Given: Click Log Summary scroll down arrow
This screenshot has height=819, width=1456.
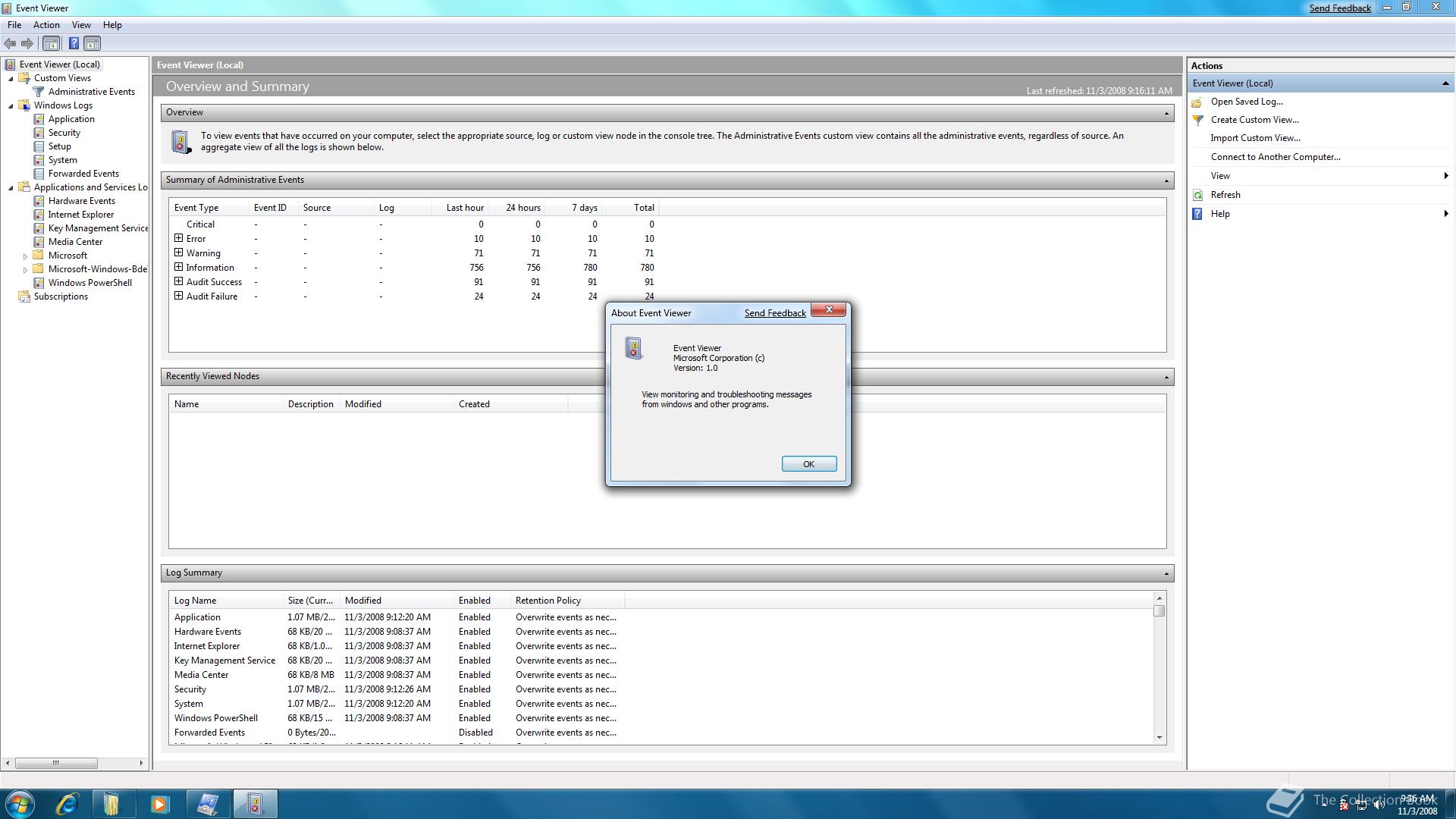Looking at the screenshot, I should 1159,738.
